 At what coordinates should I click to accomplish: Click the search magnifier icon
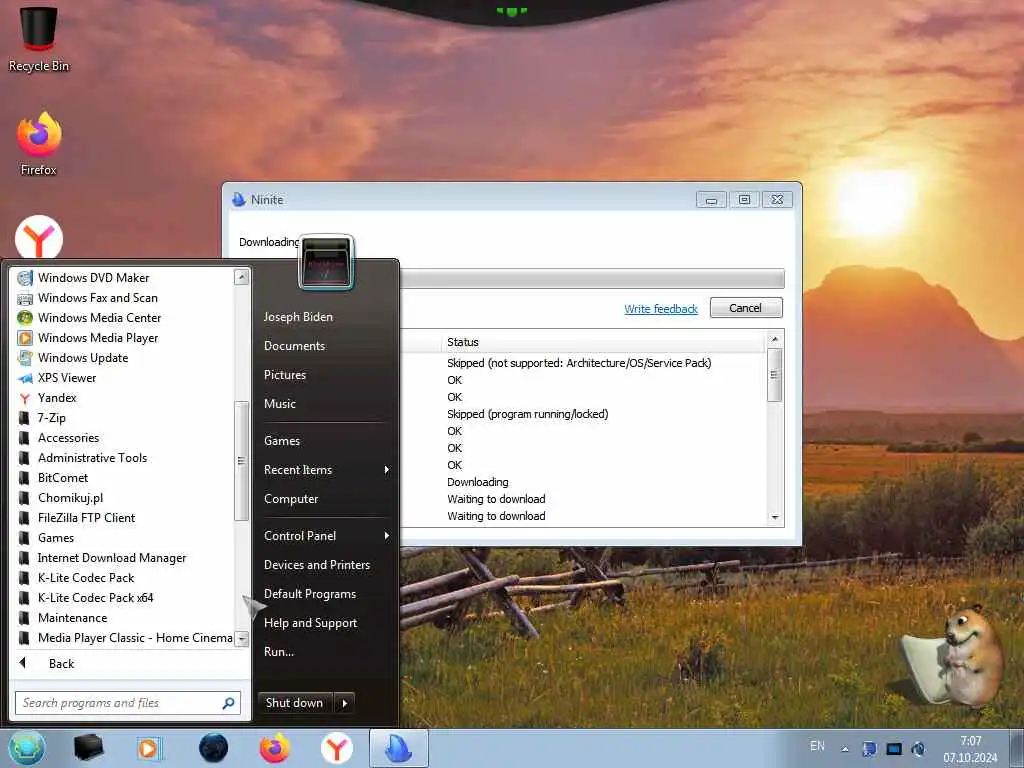point(229,703)
